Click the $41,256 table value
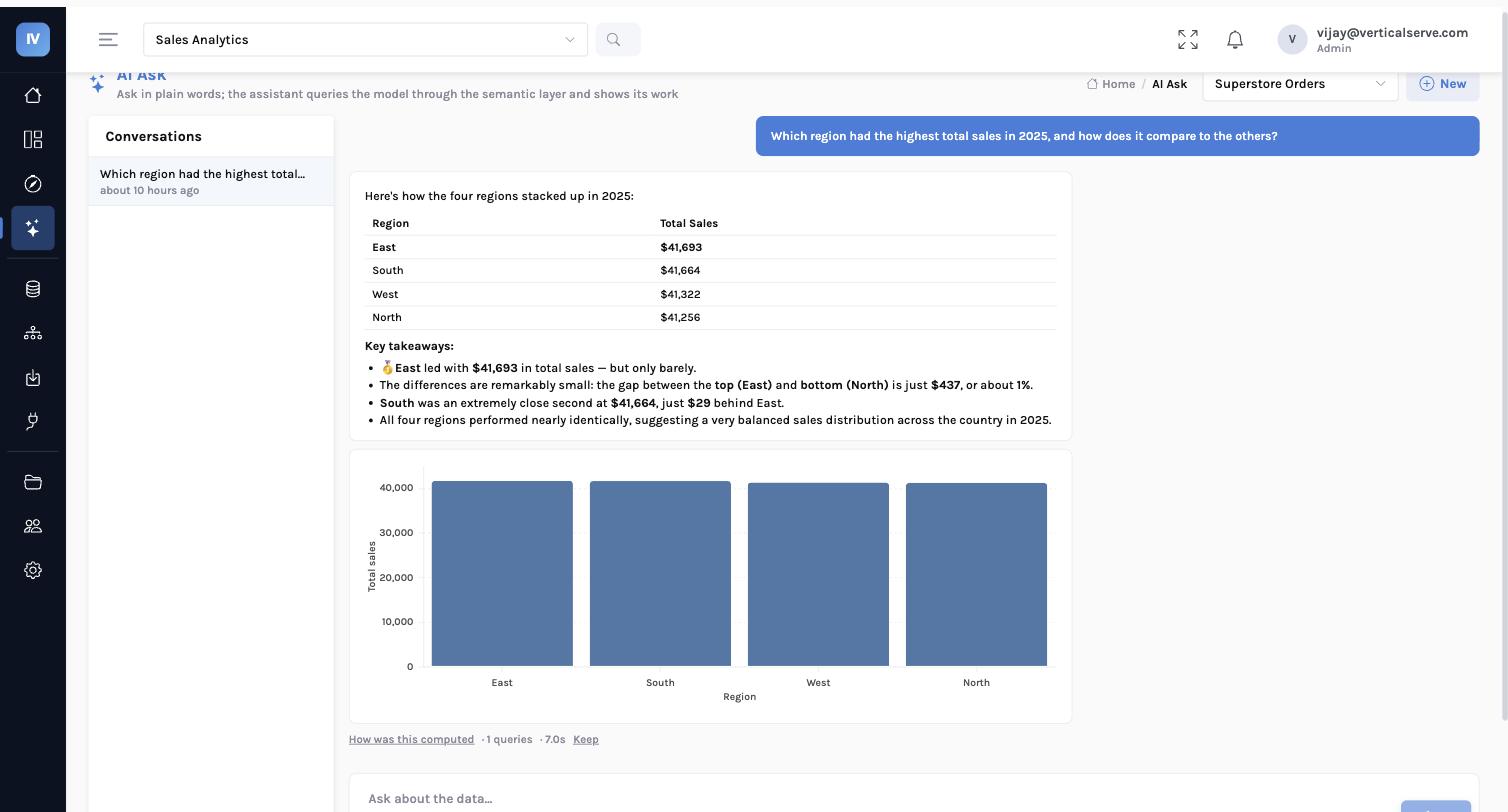The image size is (1508, 812). (680, 317)
